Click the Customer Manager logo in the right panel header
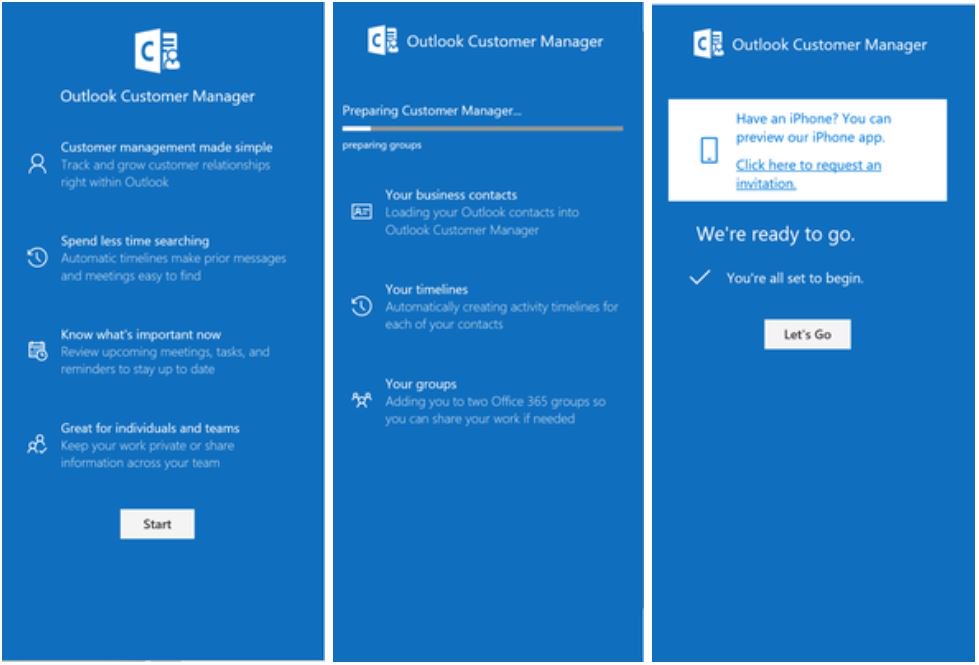Screen dimensions: 979x665 (x=709, y=44)
